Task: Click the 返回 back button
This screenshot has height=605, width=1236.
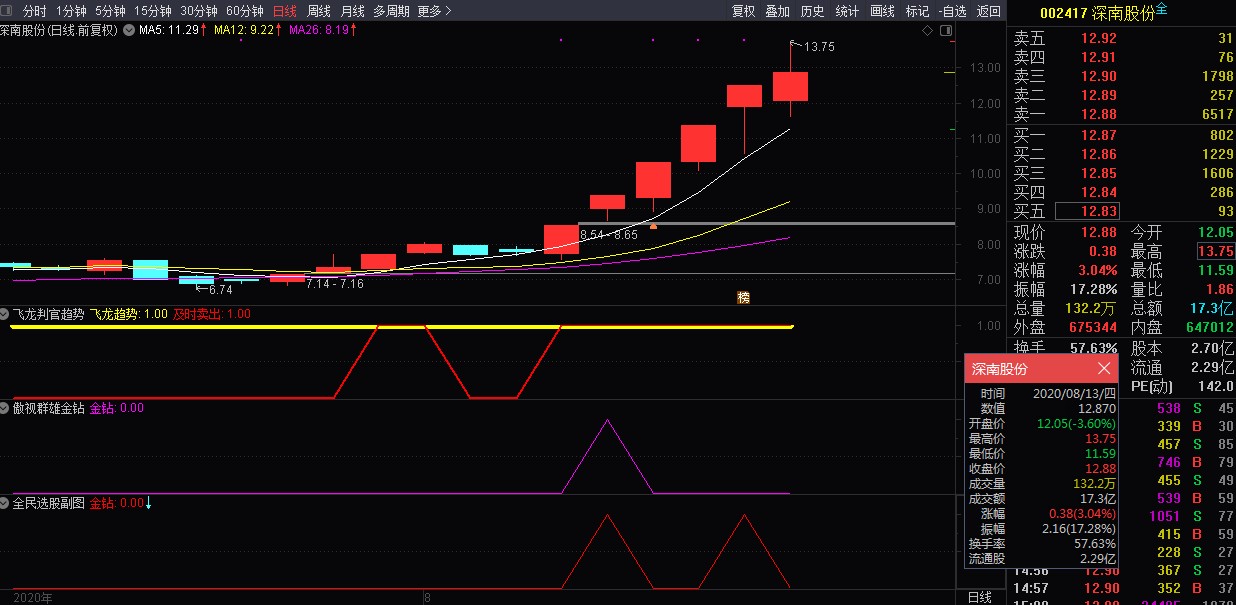Action: (x=988, y=11)
